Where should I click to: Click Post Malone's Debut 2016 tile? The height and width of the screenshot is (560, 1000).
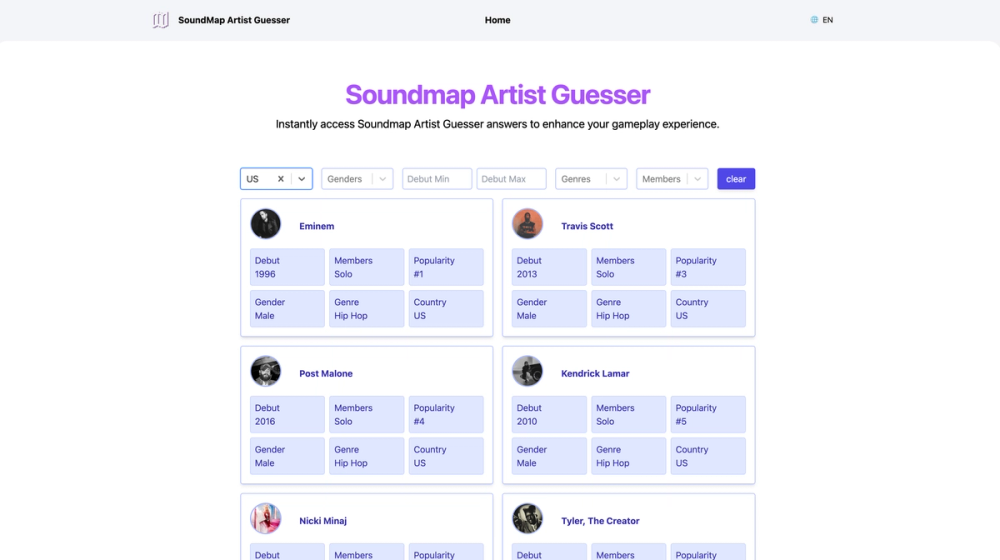(x=287, y=415)
